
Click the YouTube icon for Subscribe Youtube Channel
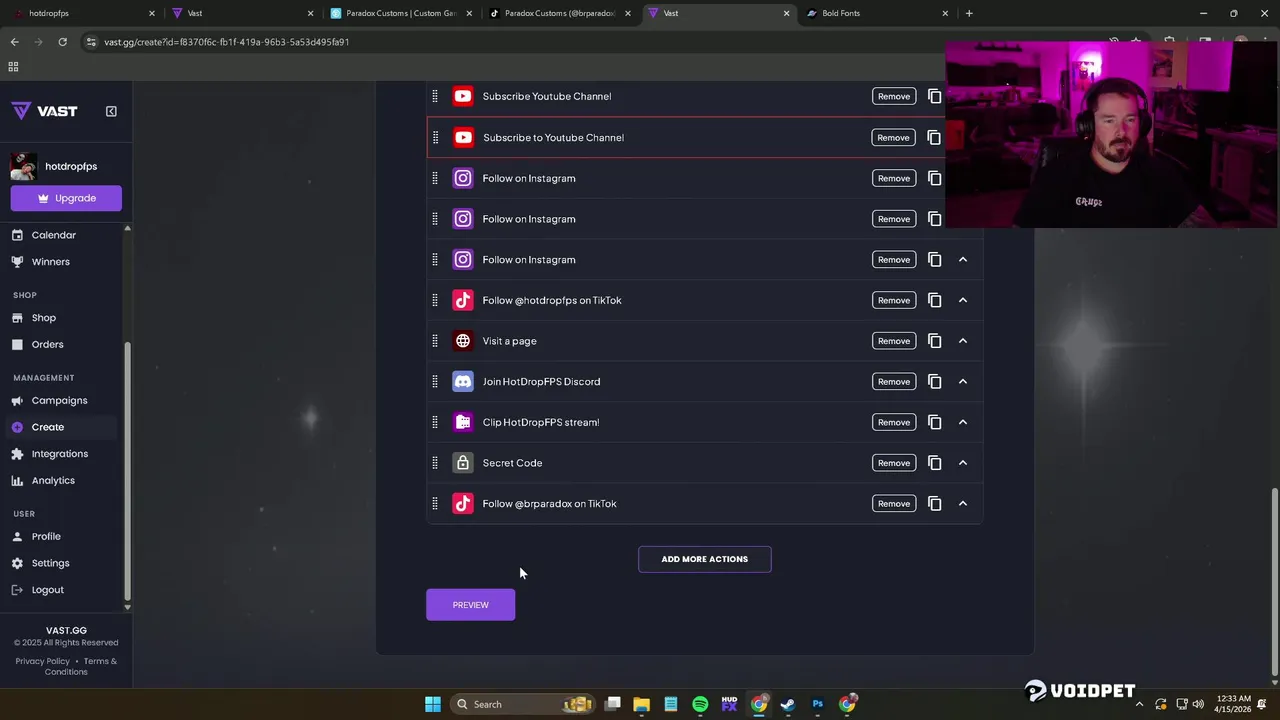462,96
